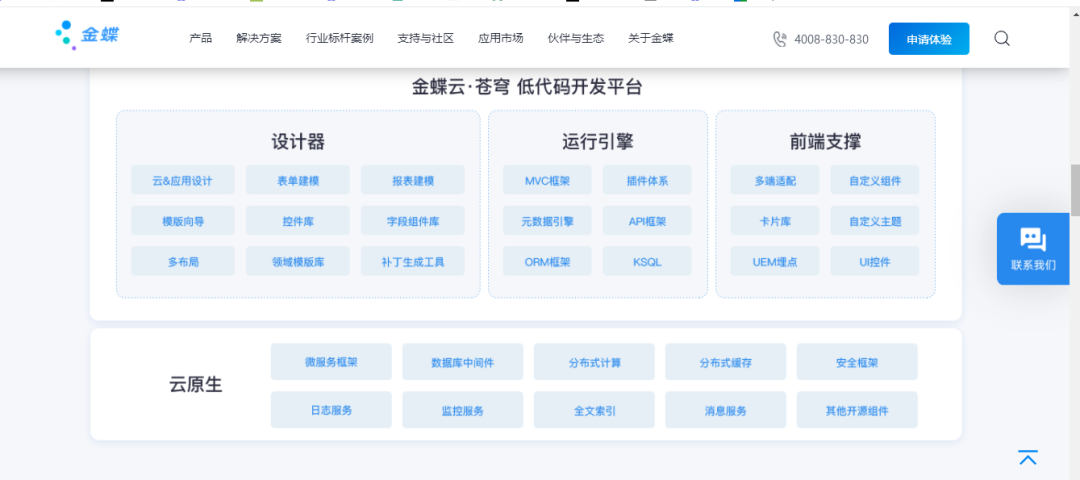This screenshot has height=480, width=1080.
Task: Open the 解决方案 menu
Action: click(x=258, y=39)
